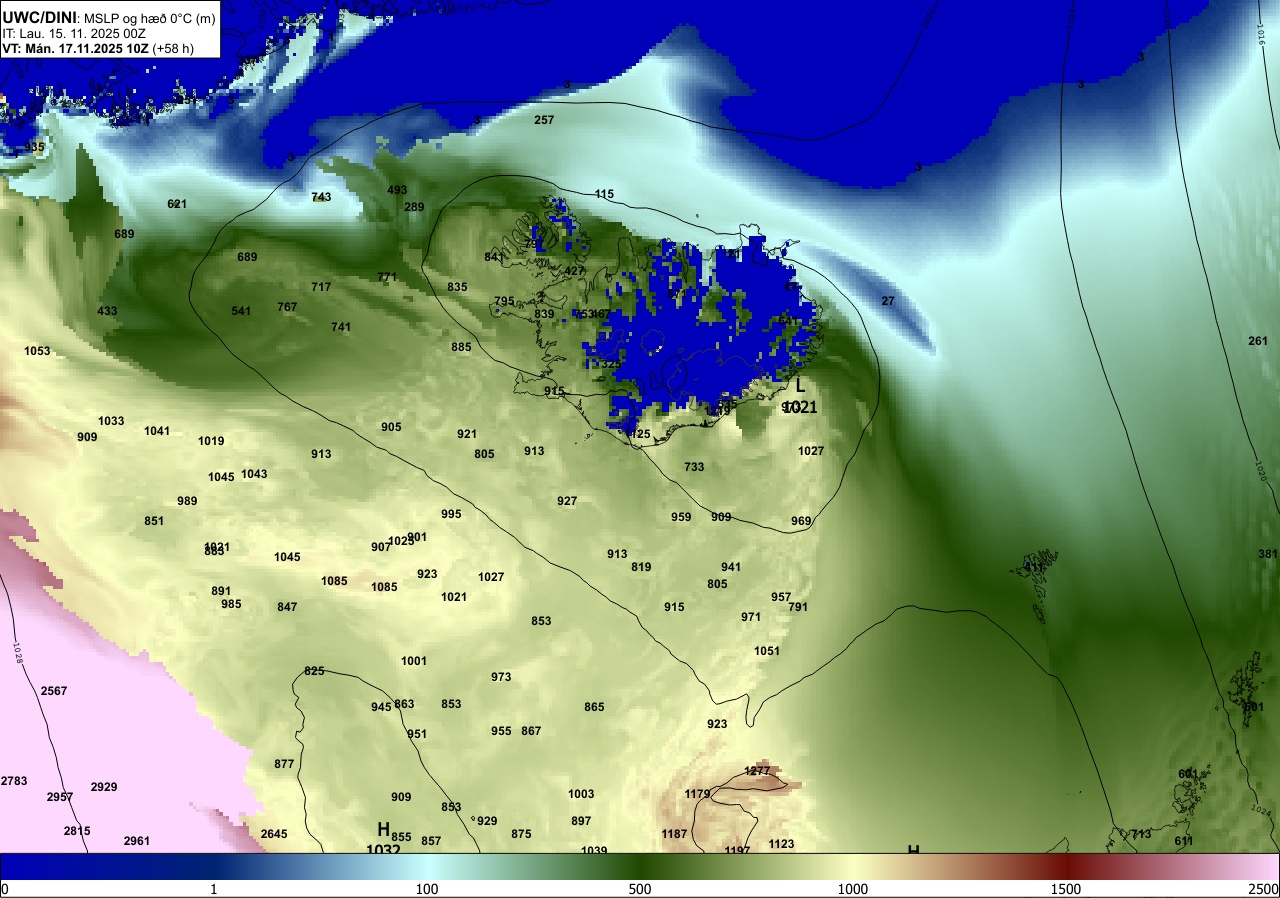Click the height value 289
The width and height of the screenshot is (1280, 898).
pyautogui.click(x=414, y=207)
